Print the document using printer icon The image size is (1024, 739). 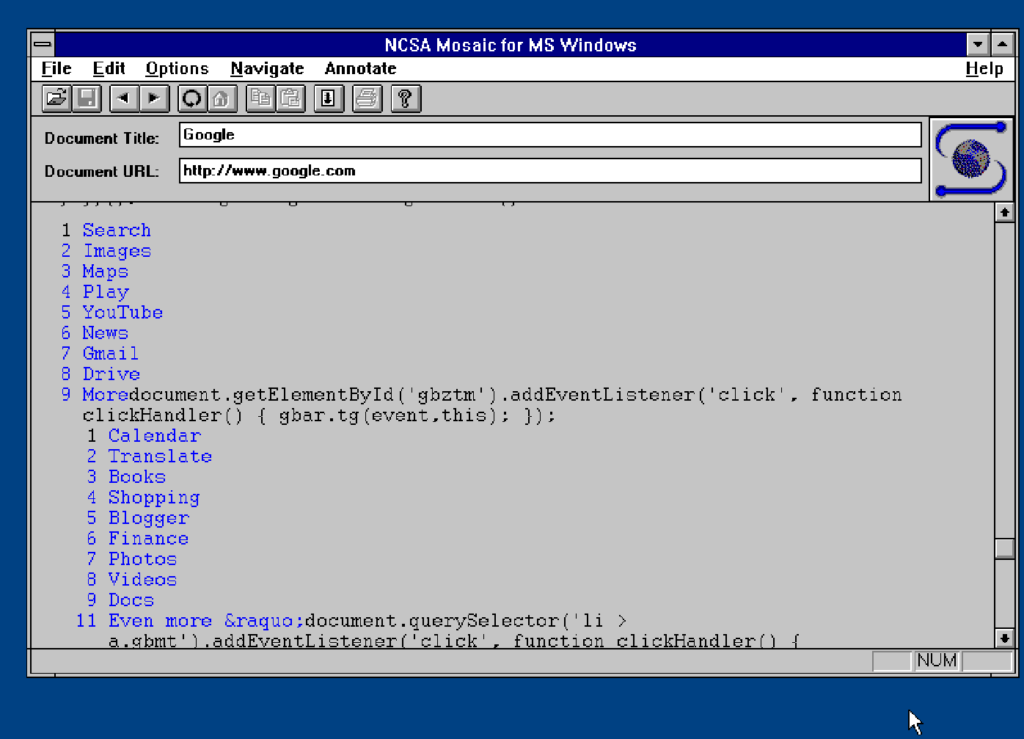(367, 98)
